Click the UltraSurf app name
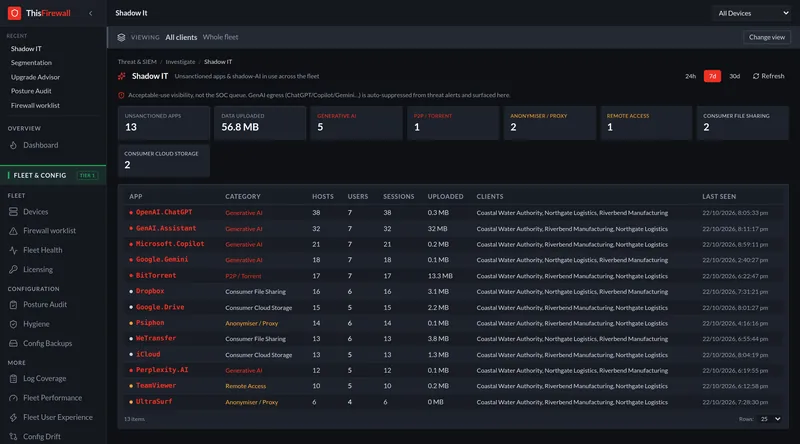 154,402
